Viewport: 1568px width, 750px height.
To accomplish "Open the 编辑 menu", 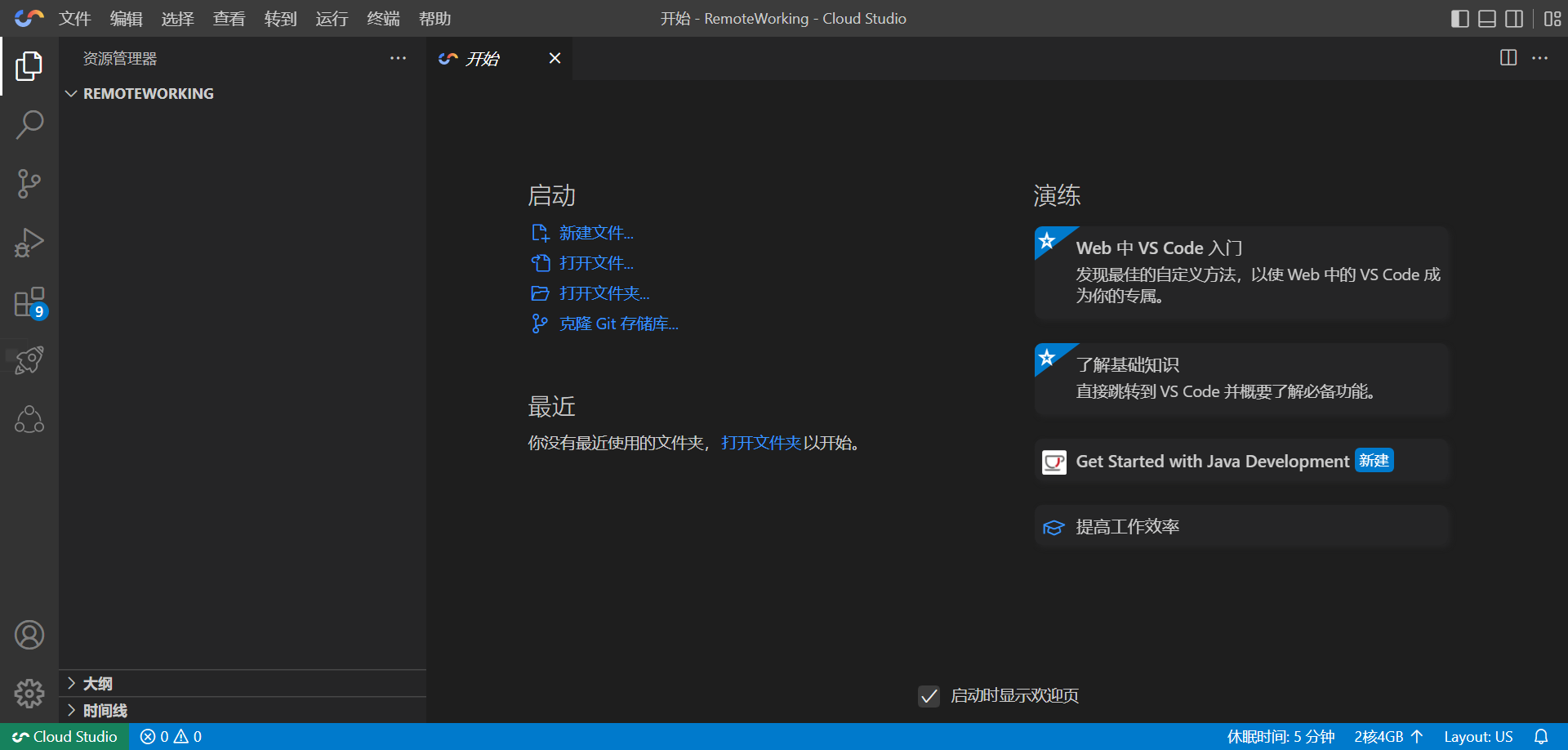I will [x=126, y=19].
